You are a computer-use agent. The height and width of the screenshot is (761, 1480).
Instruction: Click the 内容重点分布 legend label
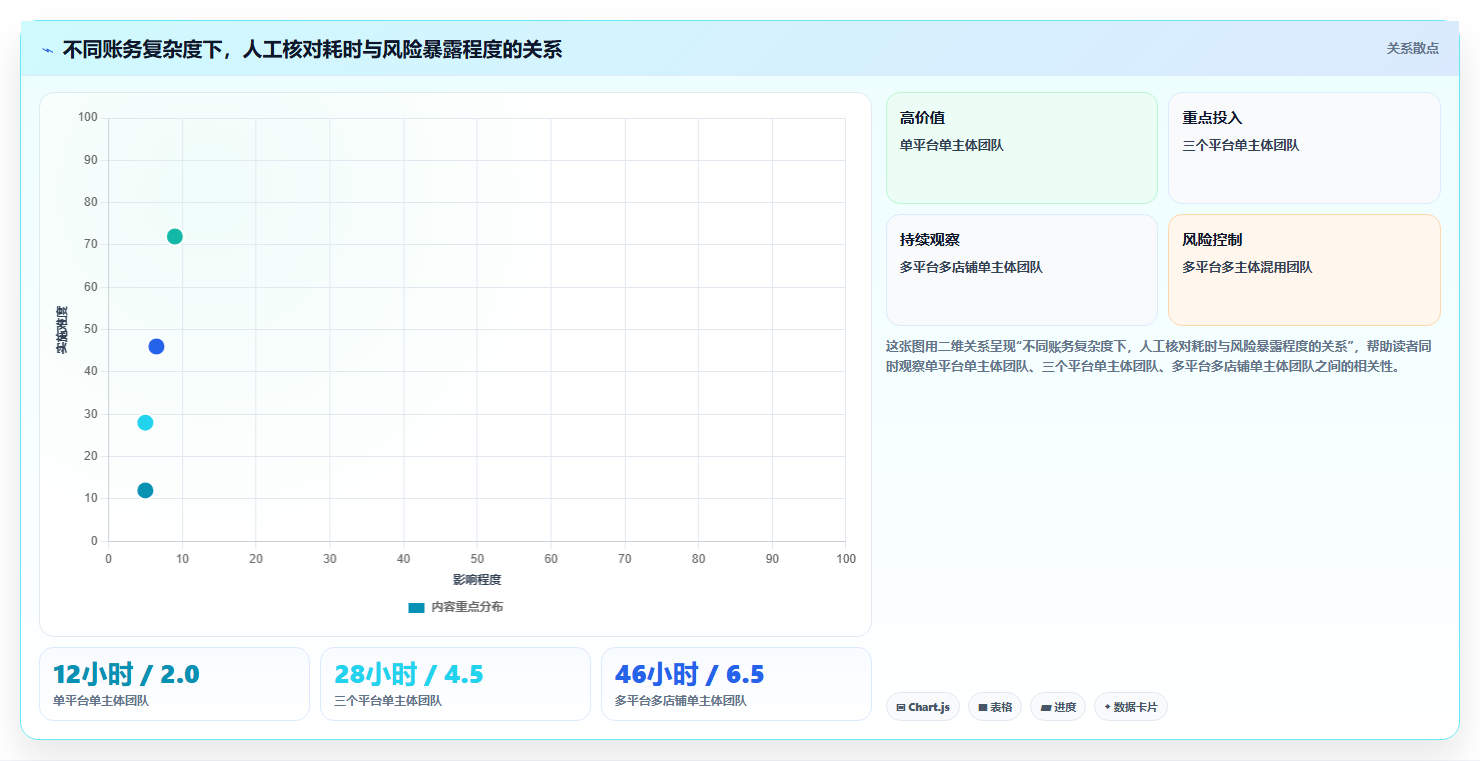(x=467, y=607)
